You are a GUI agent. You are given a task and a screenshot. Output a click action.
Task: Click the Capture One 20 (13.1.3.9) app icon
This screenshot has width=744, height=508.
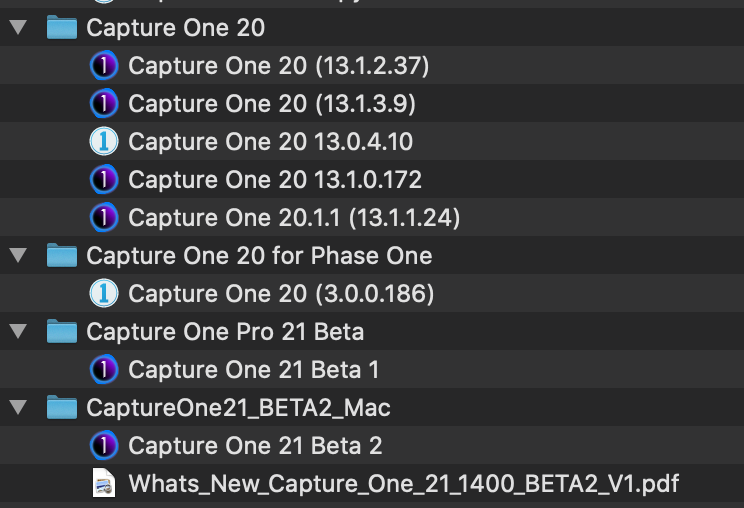pos(104,103)
